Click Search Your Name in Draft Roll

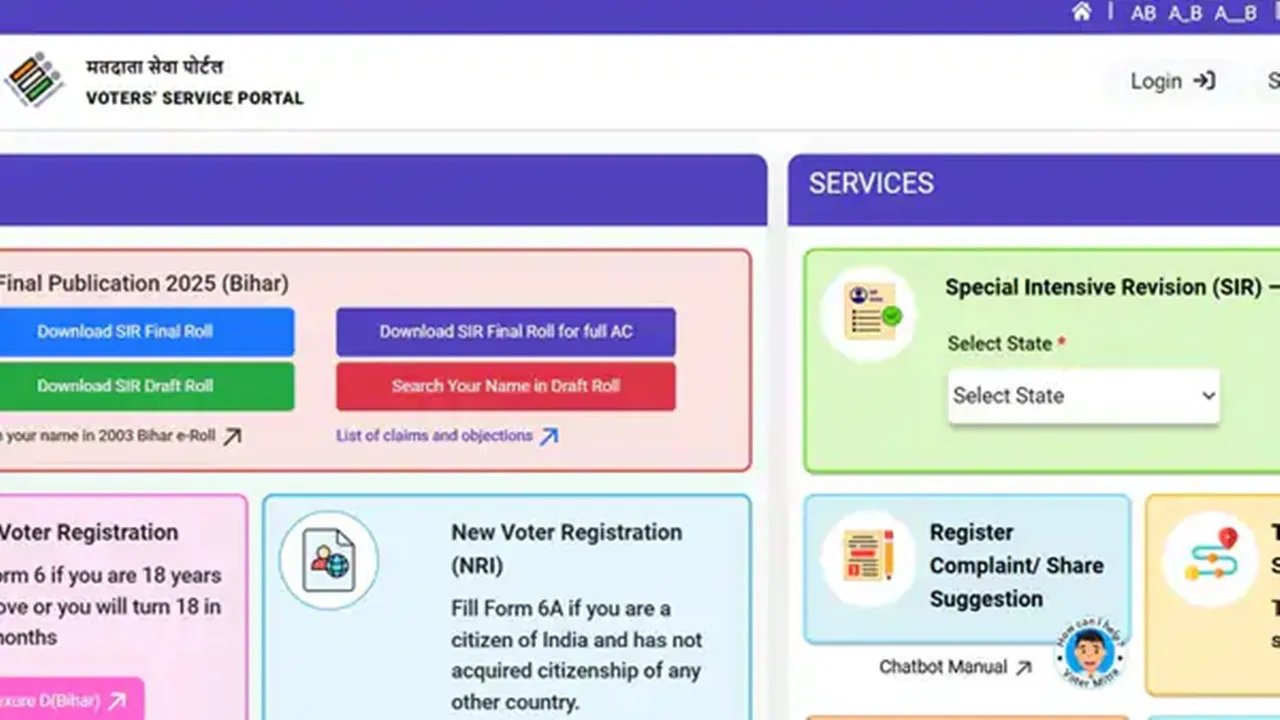click(506, 386)
